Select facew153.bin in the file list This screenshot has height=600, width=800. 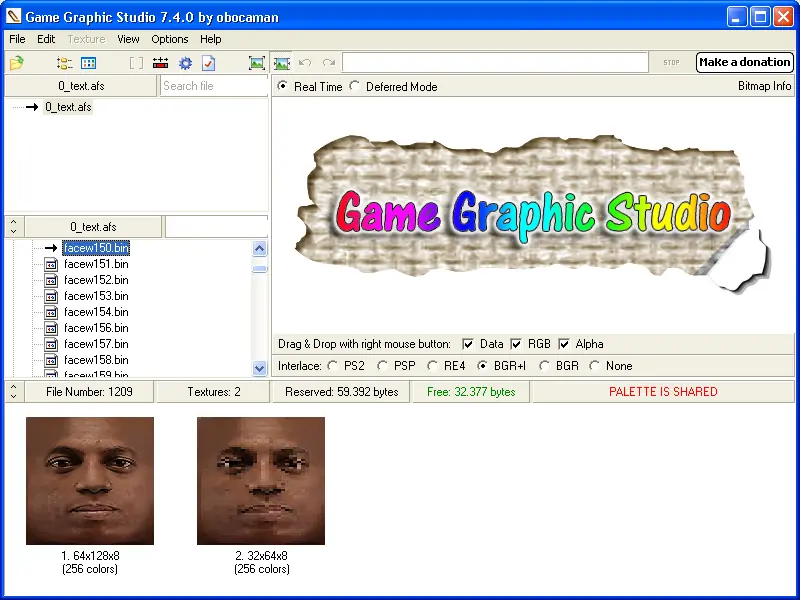coord(96,296)
